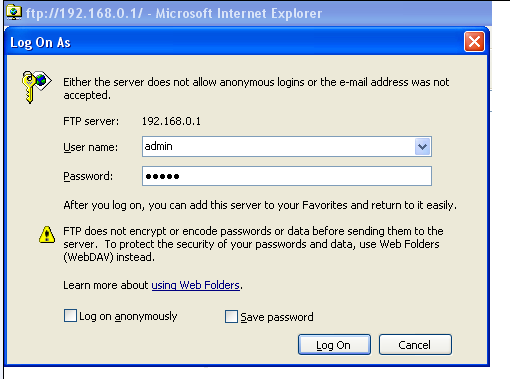
Task: Click the FTP server address 192.168.0.1 text
Action: 171,121
